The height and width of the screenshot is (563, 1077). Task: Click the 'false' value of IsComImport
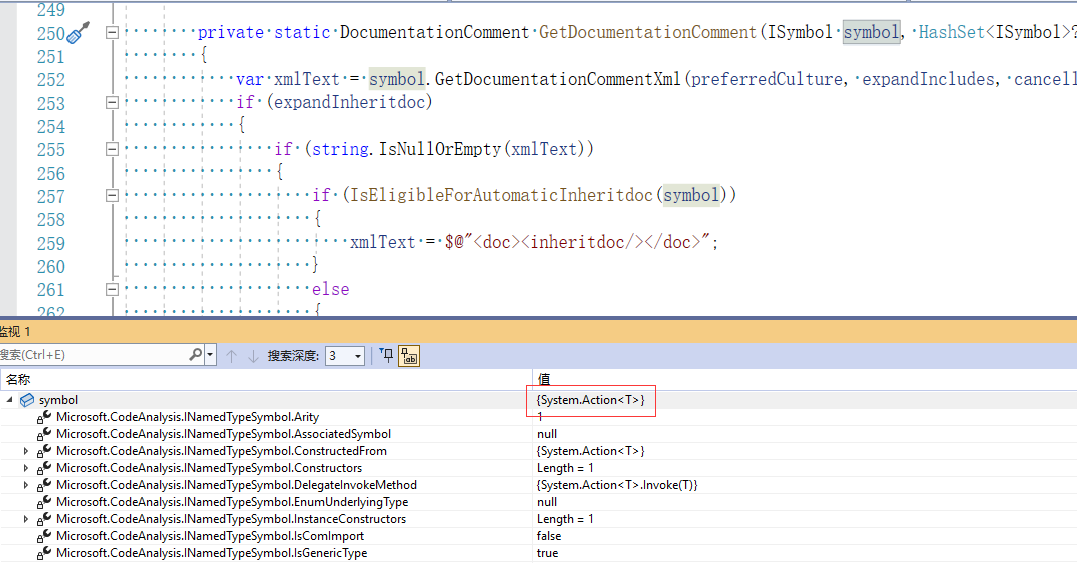pyautogui.click(x=549, y=536)
